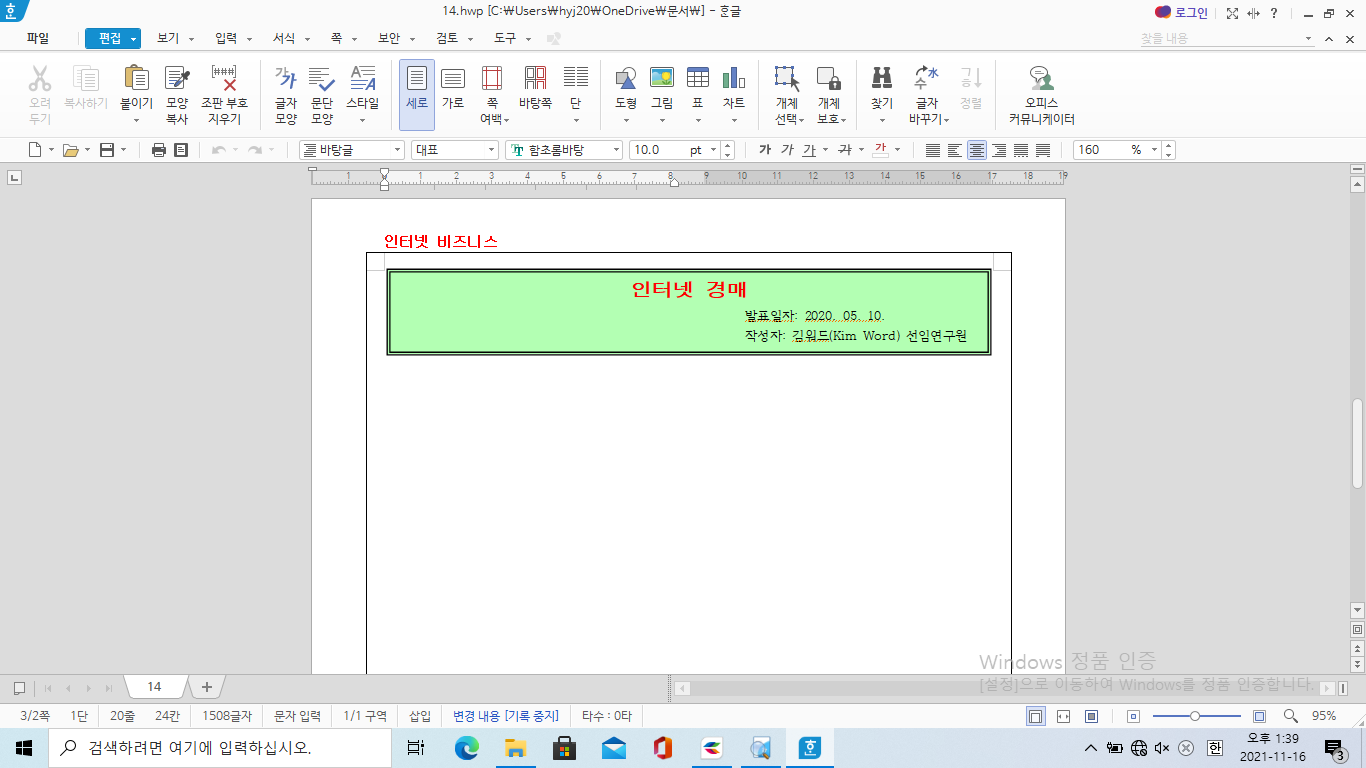Viewport: 1366px width, 768px height.
Task: Open the font size dropdown arrow
Action: point(714,150)
